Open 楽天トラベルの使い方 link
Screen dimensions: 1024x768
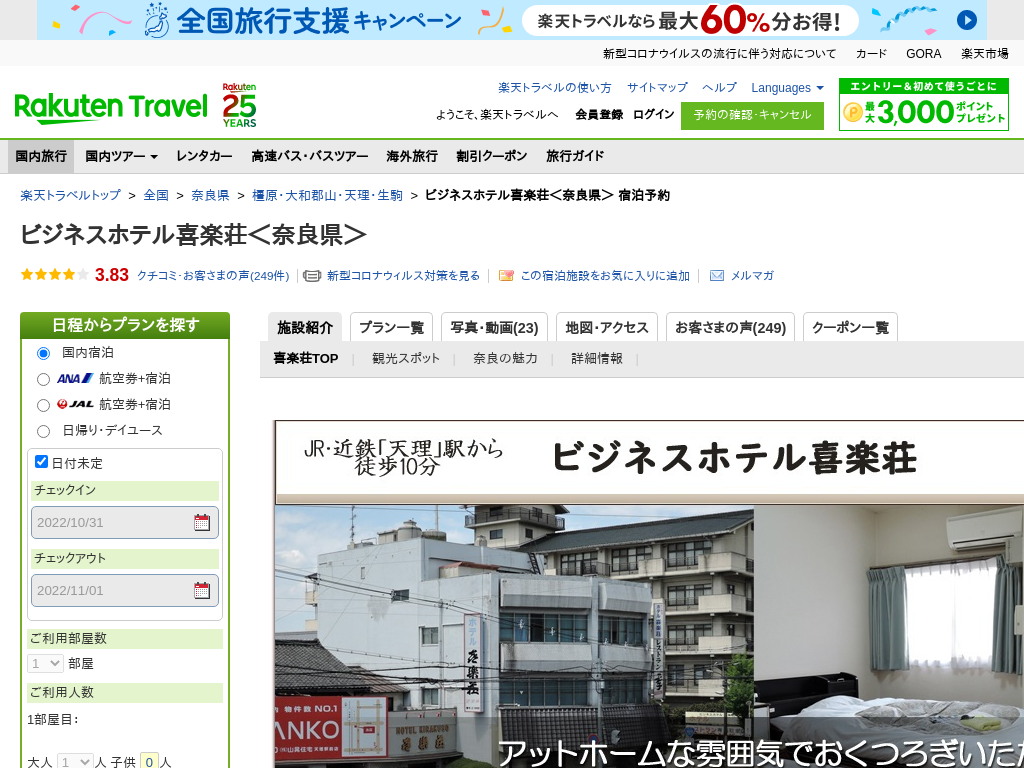coord(554,88)
